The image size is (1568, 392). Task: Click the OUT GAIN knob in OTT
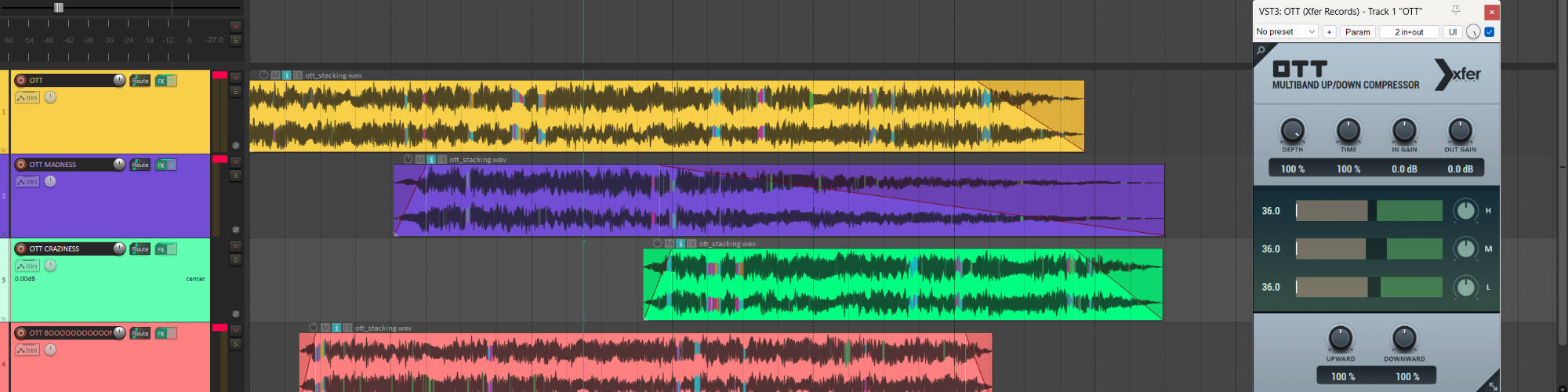[x=1460, y=130]
